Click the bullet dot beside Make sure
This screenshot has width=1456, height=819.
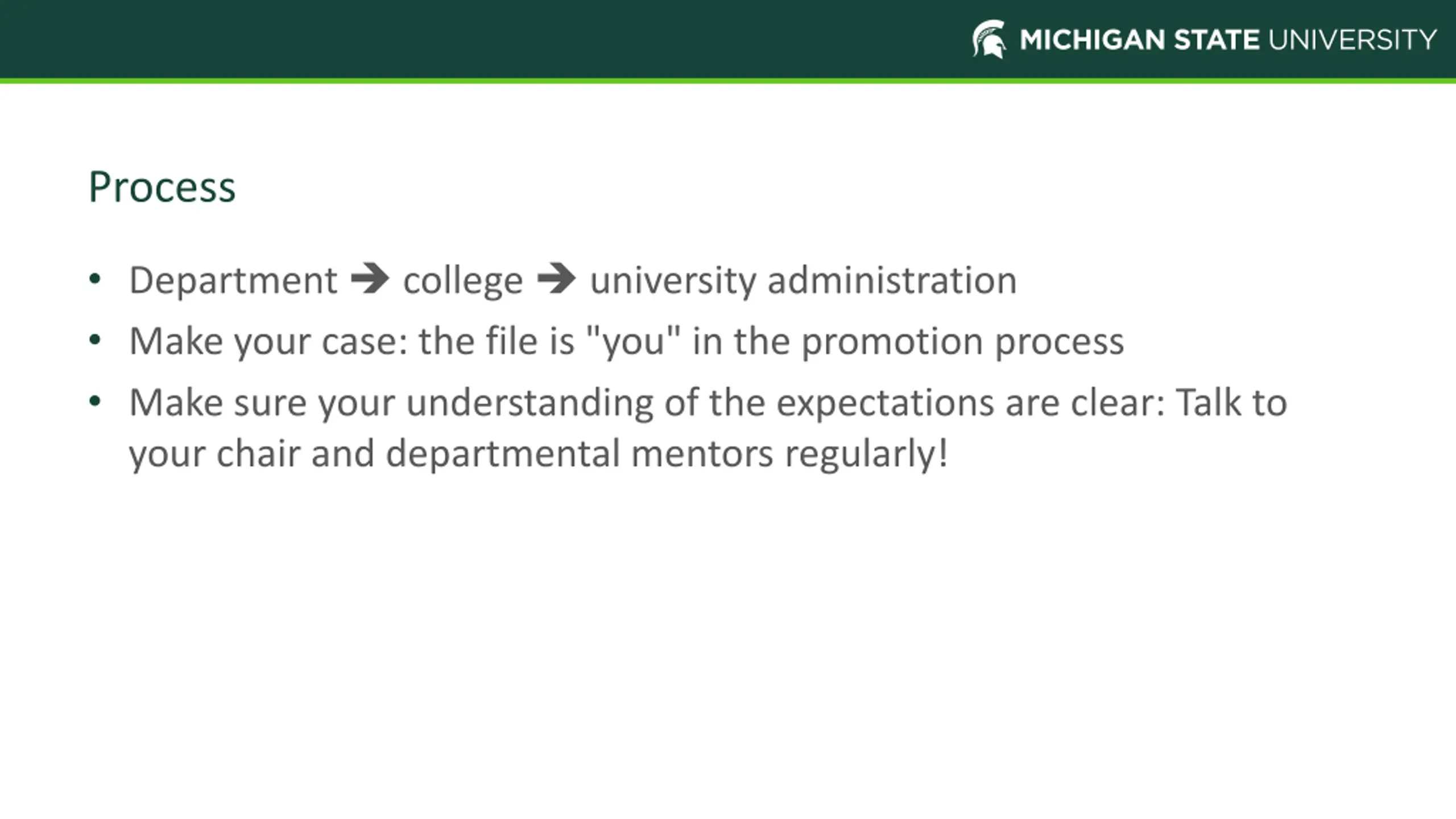coord(95,402)
